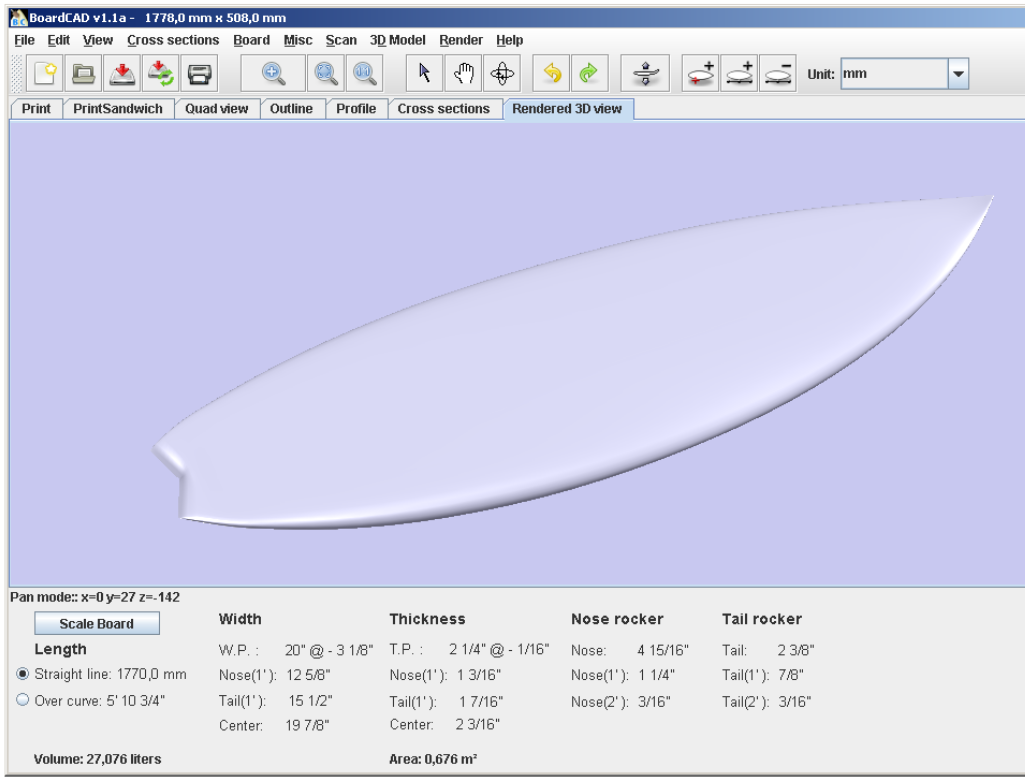The width and height of the screenshot is (1025, 782).
Task: Click the Area: 0,676 m² readout
Action: click(x=433, y=759)
